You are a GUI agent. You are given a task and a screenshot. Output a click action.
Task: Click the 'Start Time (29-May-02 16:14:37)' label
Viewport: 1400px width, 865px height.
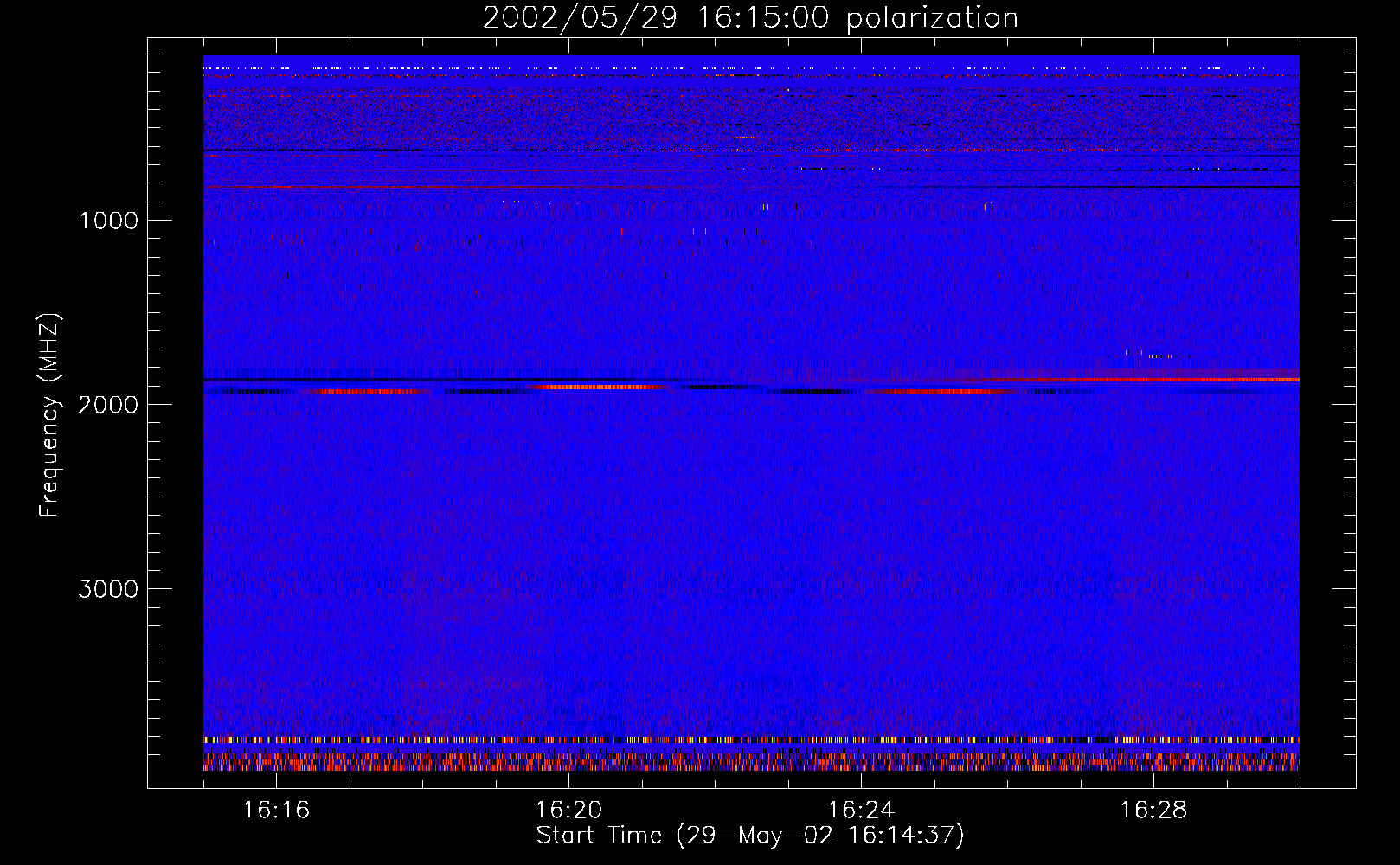pyautogui.click(x=750, y=836)
